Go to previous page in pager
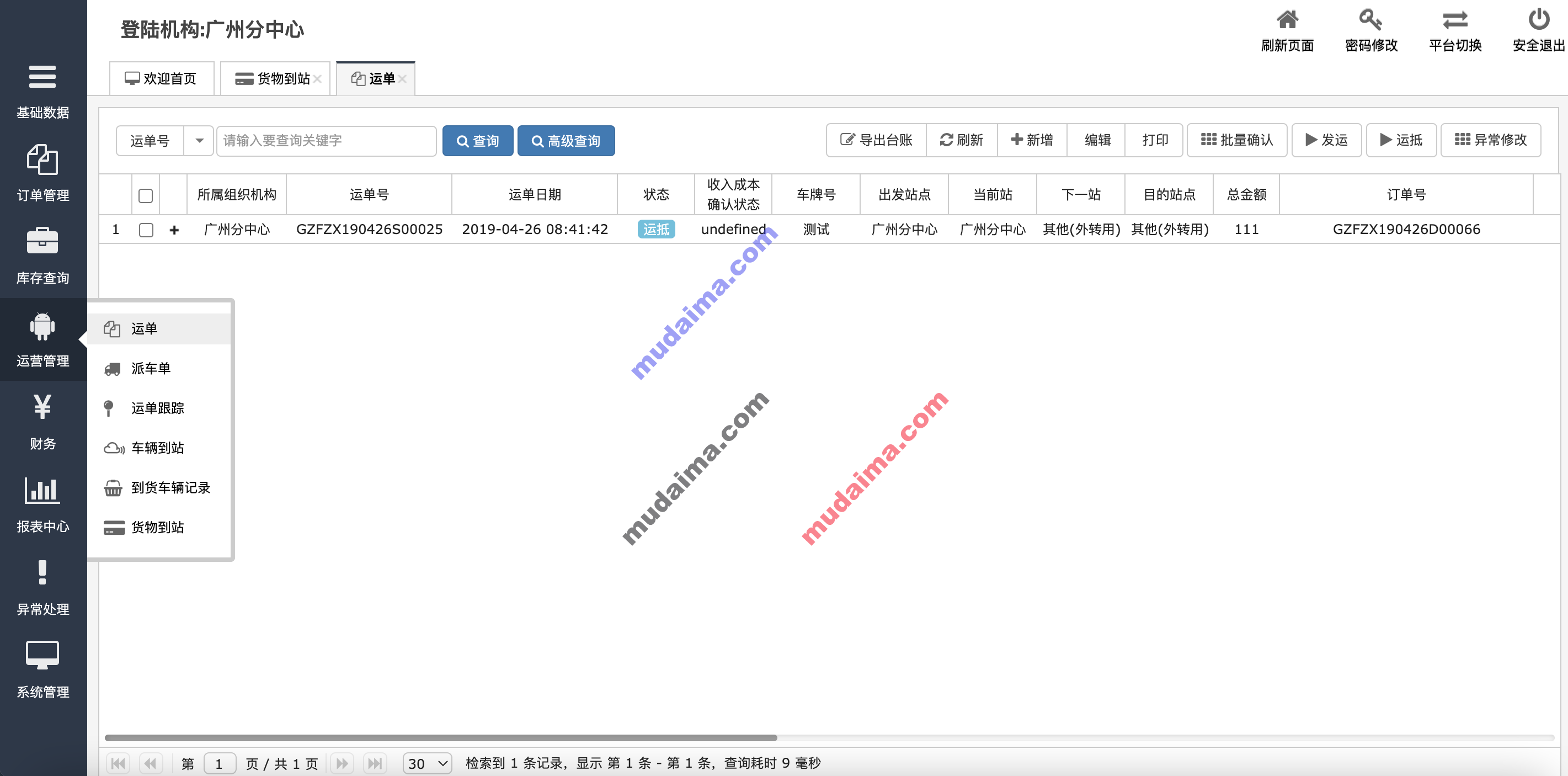Viewport: 1568px width, 776px height. [x=151, y=763]
